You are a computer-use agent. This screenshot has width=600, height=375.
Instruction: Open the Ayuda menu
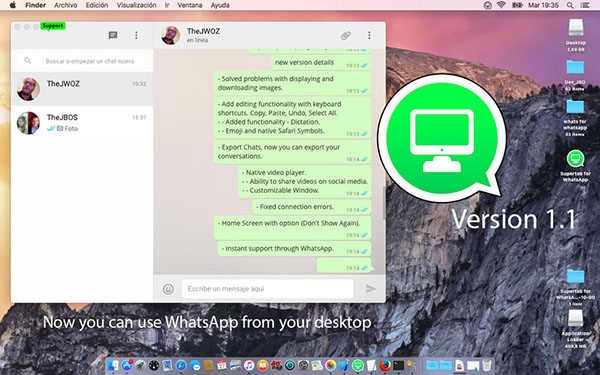pos(220,5)
